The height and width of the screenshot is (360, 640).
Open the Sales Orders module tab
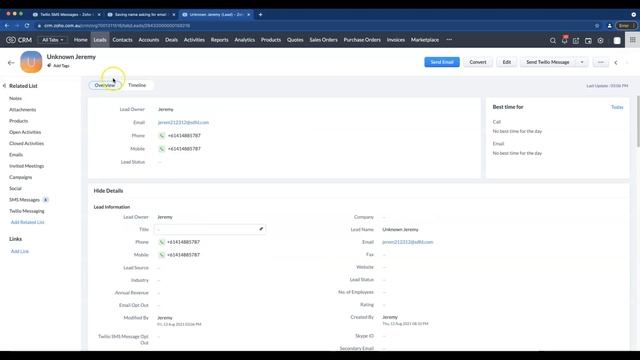tap(323, 40)
